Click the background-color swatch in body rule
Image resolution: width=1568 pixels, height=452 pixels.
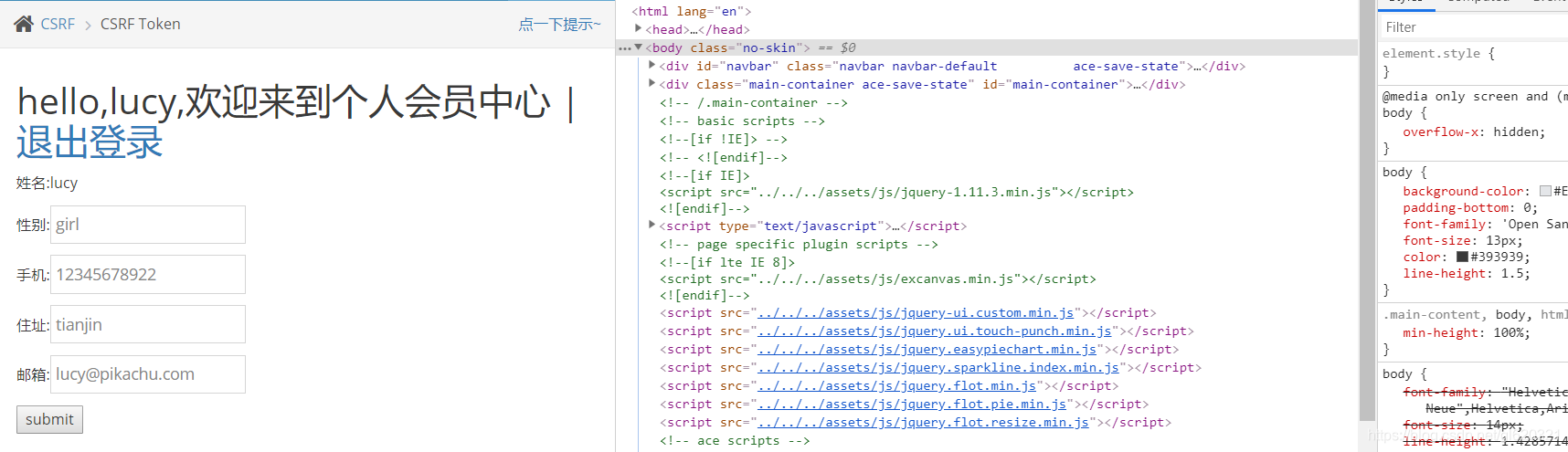click(1545, 191)
